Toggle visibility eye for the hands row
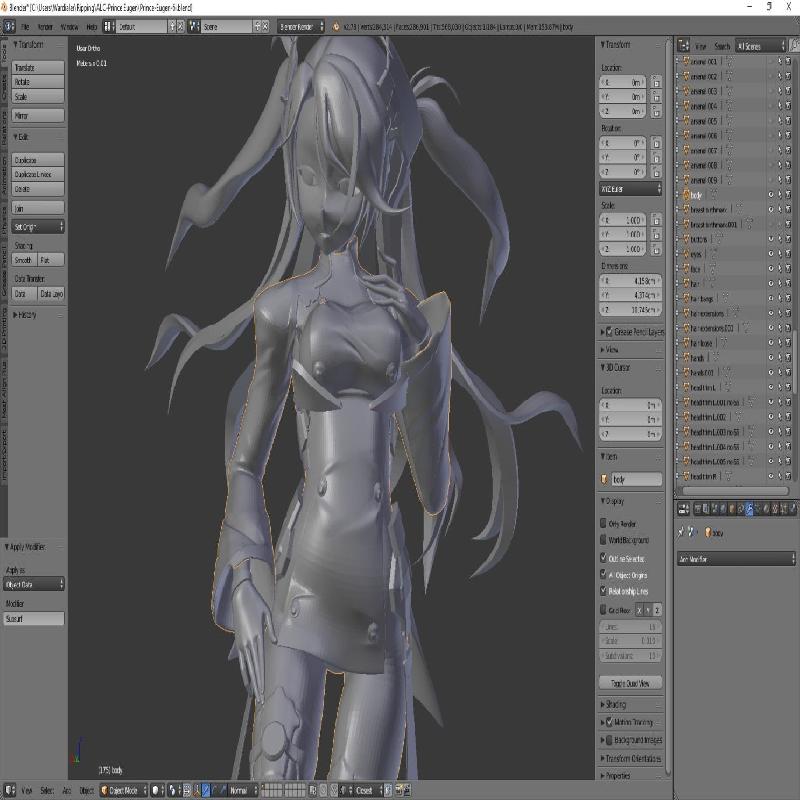 pyautogui.click(x=770, y=358)
